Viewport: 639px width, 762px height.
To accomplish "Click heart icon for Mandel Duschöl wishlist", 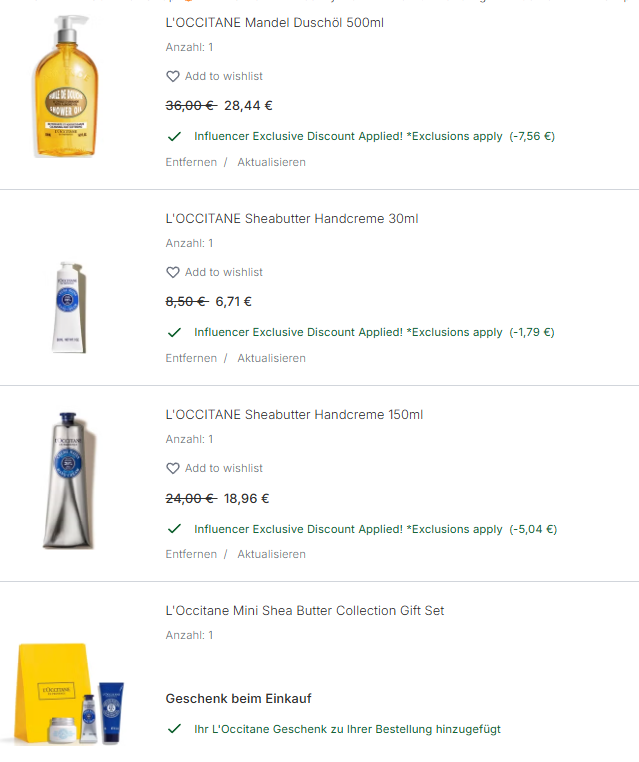I will click(173, 76).
